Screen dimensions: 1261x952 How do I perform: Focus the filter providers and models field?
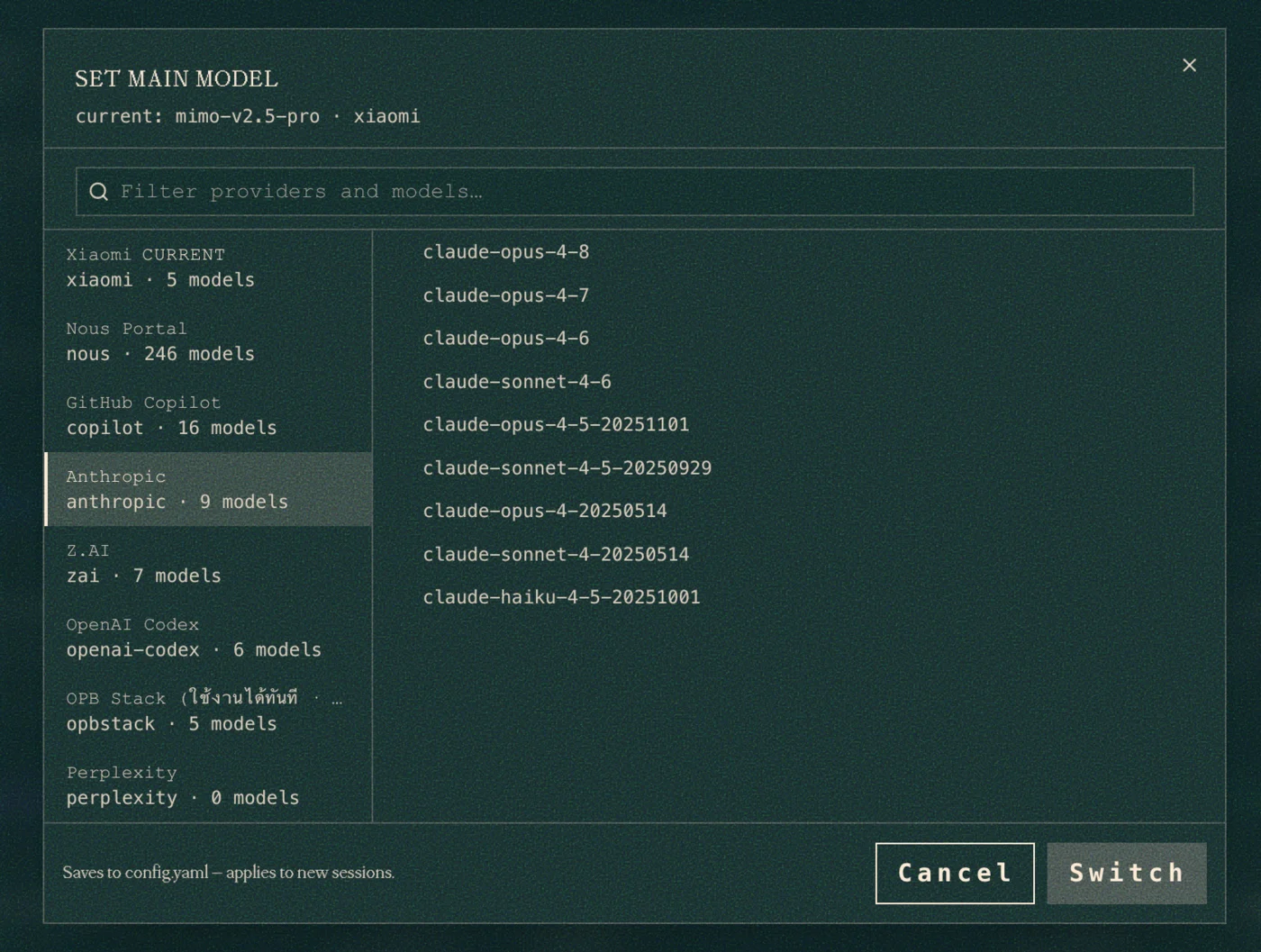[x=634, y=192]
